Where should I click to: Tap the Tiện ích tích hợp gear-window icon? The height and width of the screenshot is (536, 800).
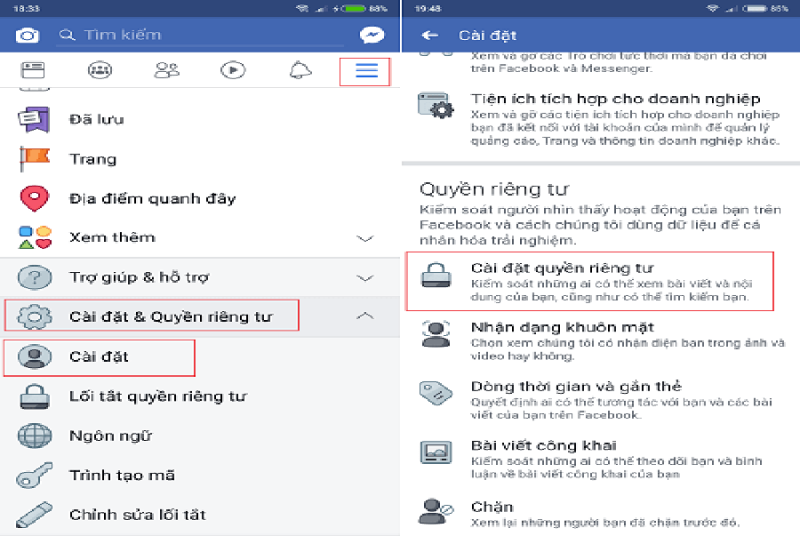click(x=435, y=106)
